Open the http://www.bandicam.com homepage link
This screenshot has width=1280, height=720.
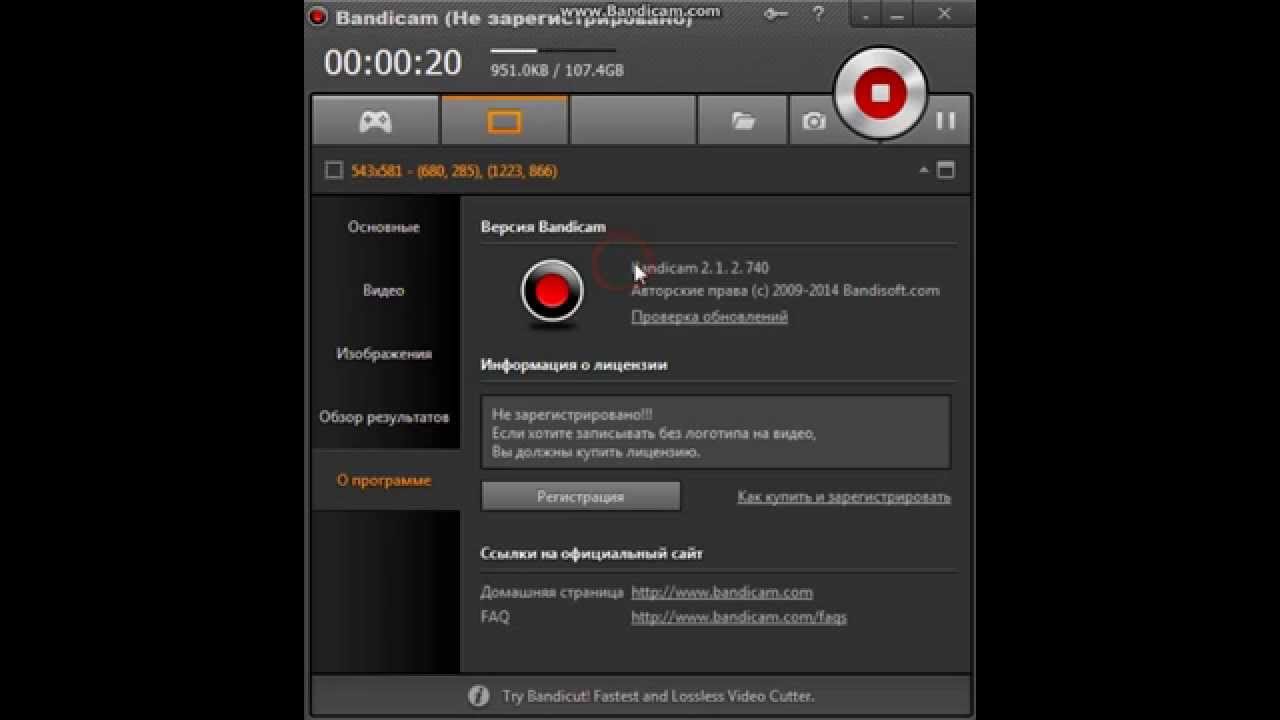click(x=722, y=592)
